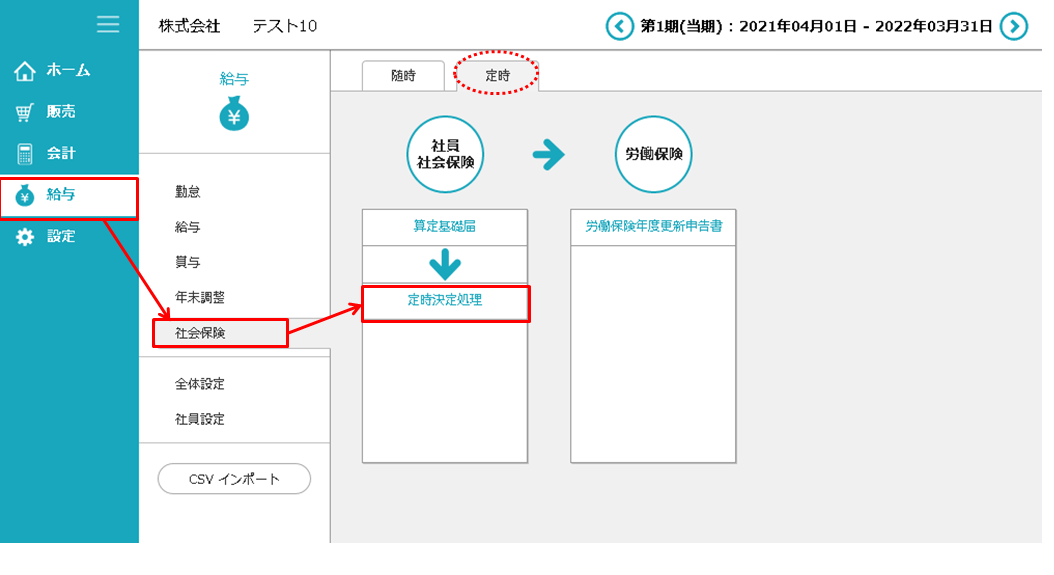Select 年末調整 from the submenu
Image resolution: width=1054 pixels, height=575 pixels.
tap(200, 297)
